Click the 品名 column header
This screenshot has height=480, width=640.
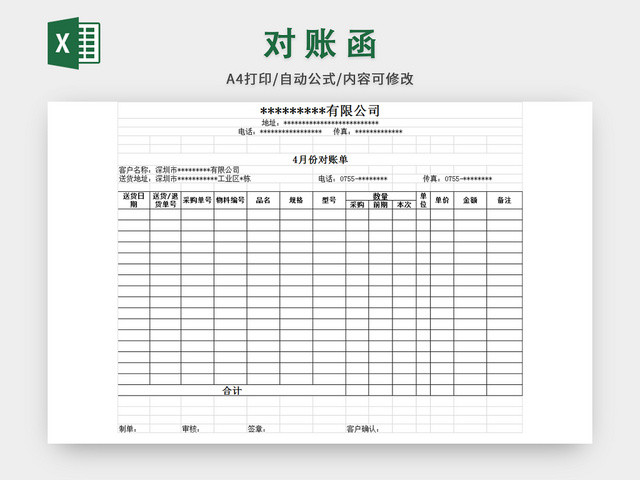pos(263,200)
